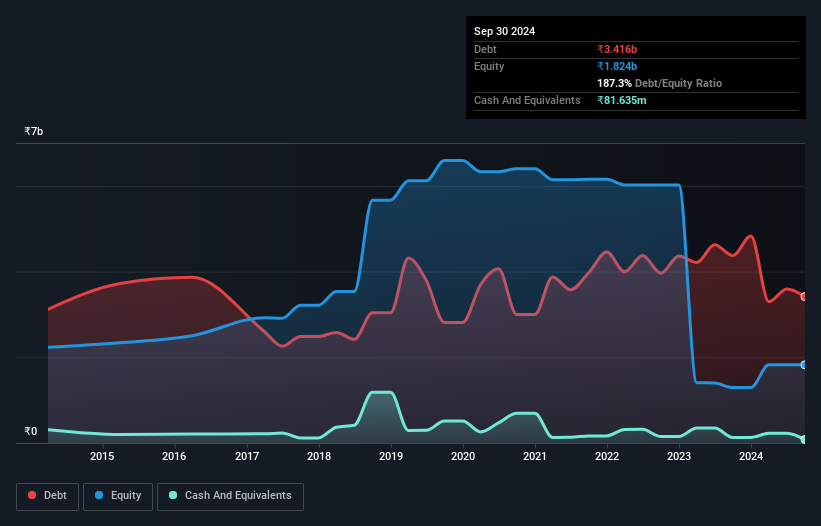The height and width of the screenshot is (526, 821).
Task: Click the 2016 x-axis label
Action: [x=174, y=456]
